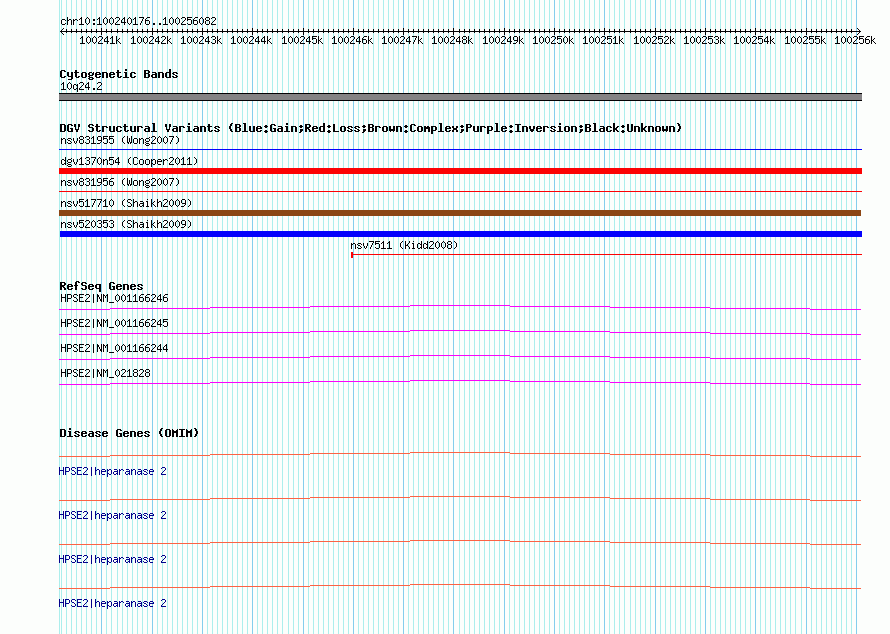
Task: Click the red start marker of nsv7511
Action: pos(352,255)
